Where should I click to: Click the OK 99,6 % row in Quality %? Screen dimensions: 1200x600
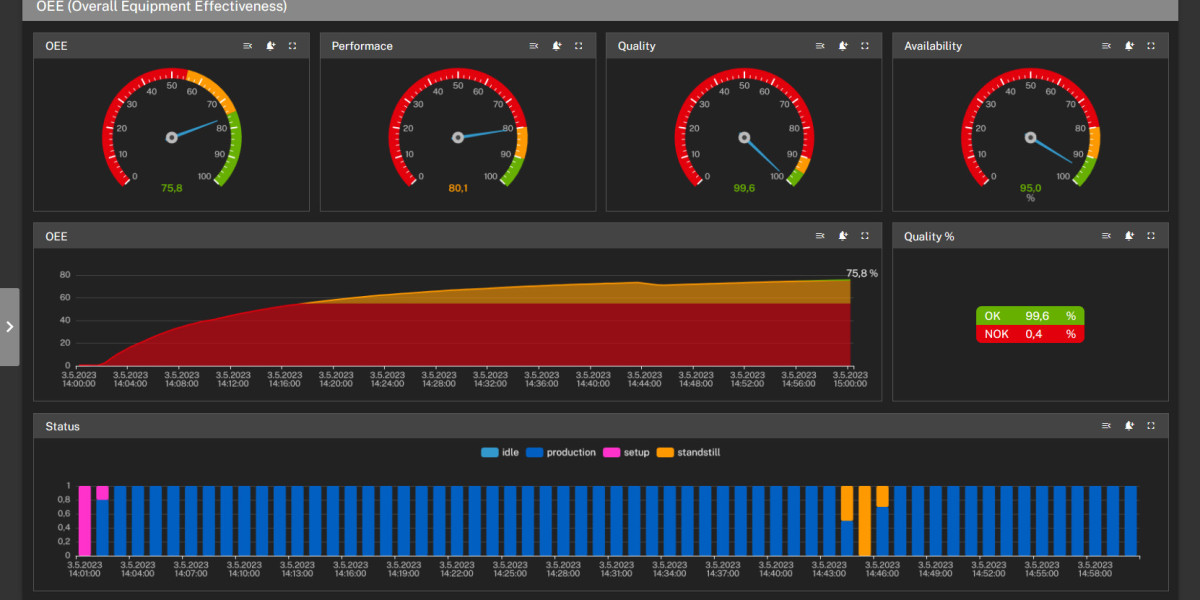click(x=1030, y=315)
